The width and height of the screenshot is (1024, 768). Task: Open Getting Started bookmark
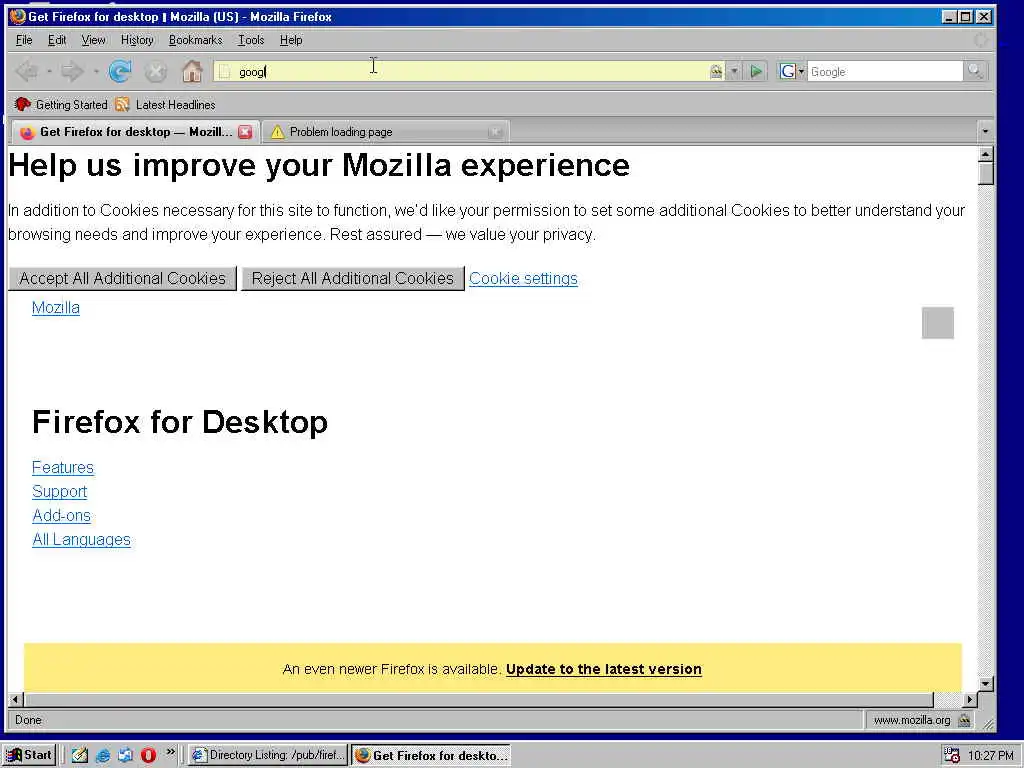(61, 104)
